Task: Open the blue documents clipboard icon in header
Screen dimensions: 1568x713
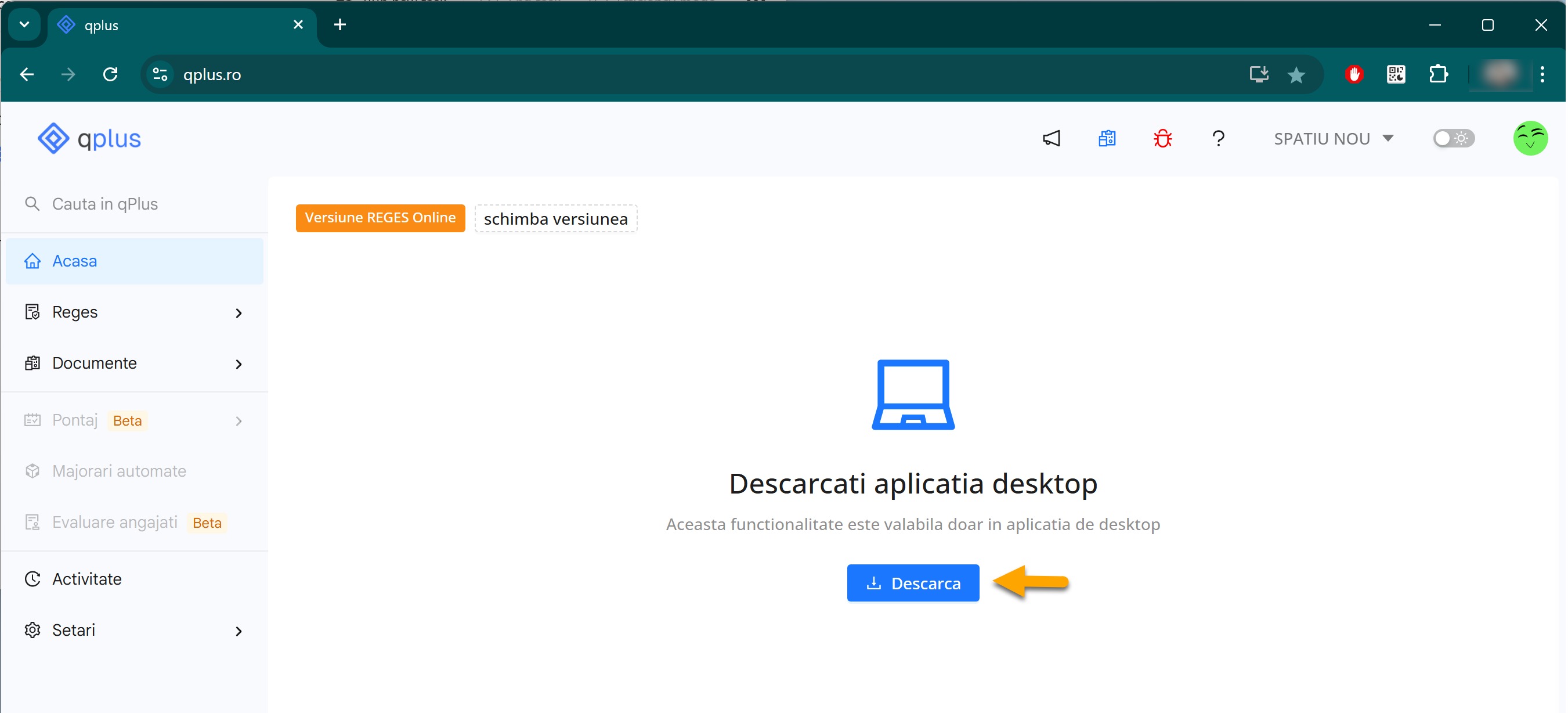Action: [x=1107, y=139]
